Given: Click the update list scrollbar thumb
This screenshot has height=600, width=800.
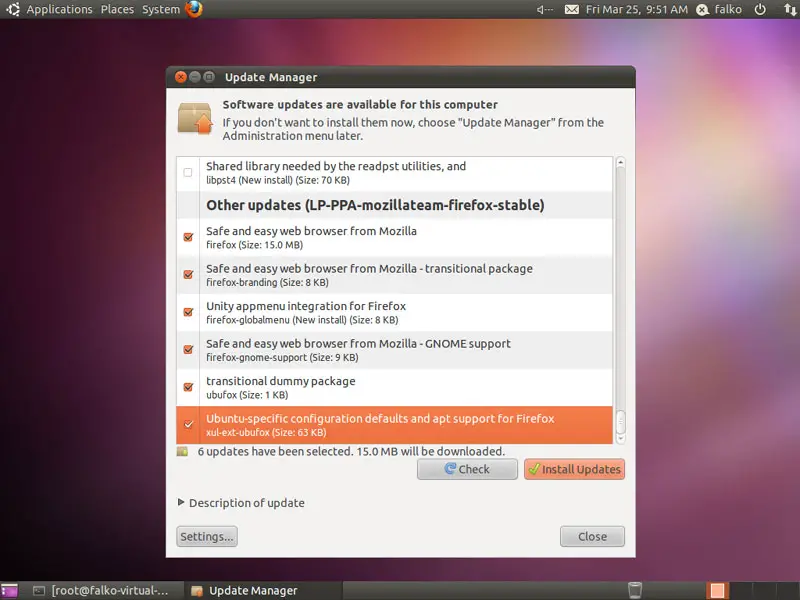Looking at the screenshot, I should point(620,421).
